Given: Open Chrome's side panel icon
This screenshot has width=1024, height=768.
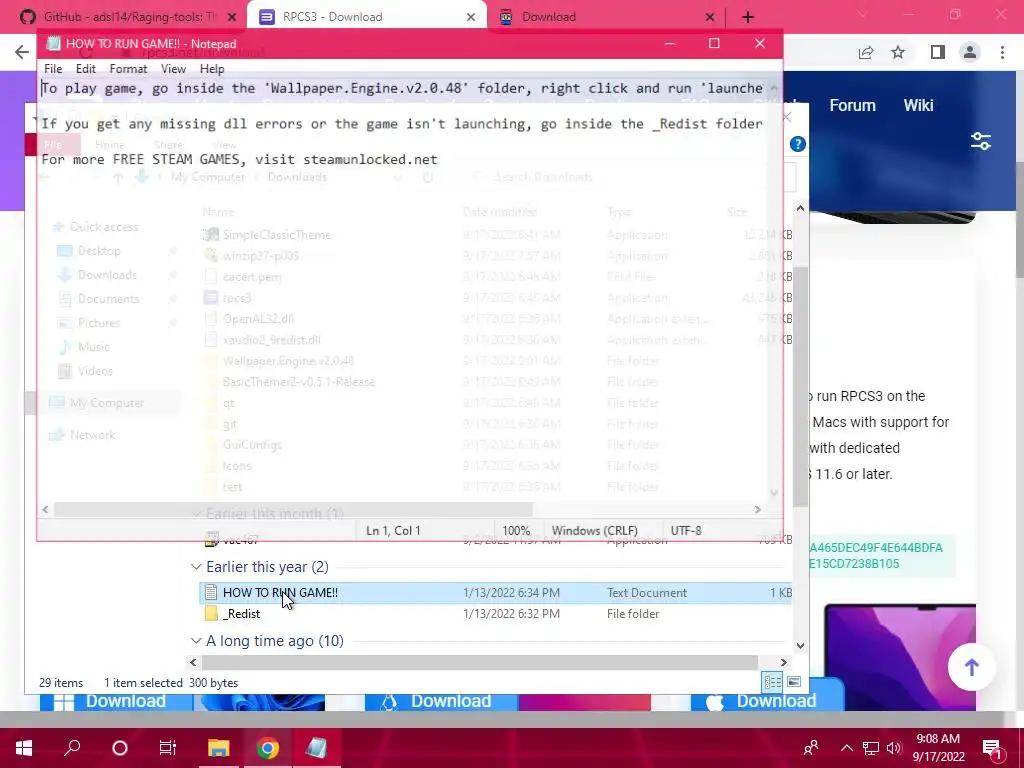Looking at the screenshot, I should [938, 52].
